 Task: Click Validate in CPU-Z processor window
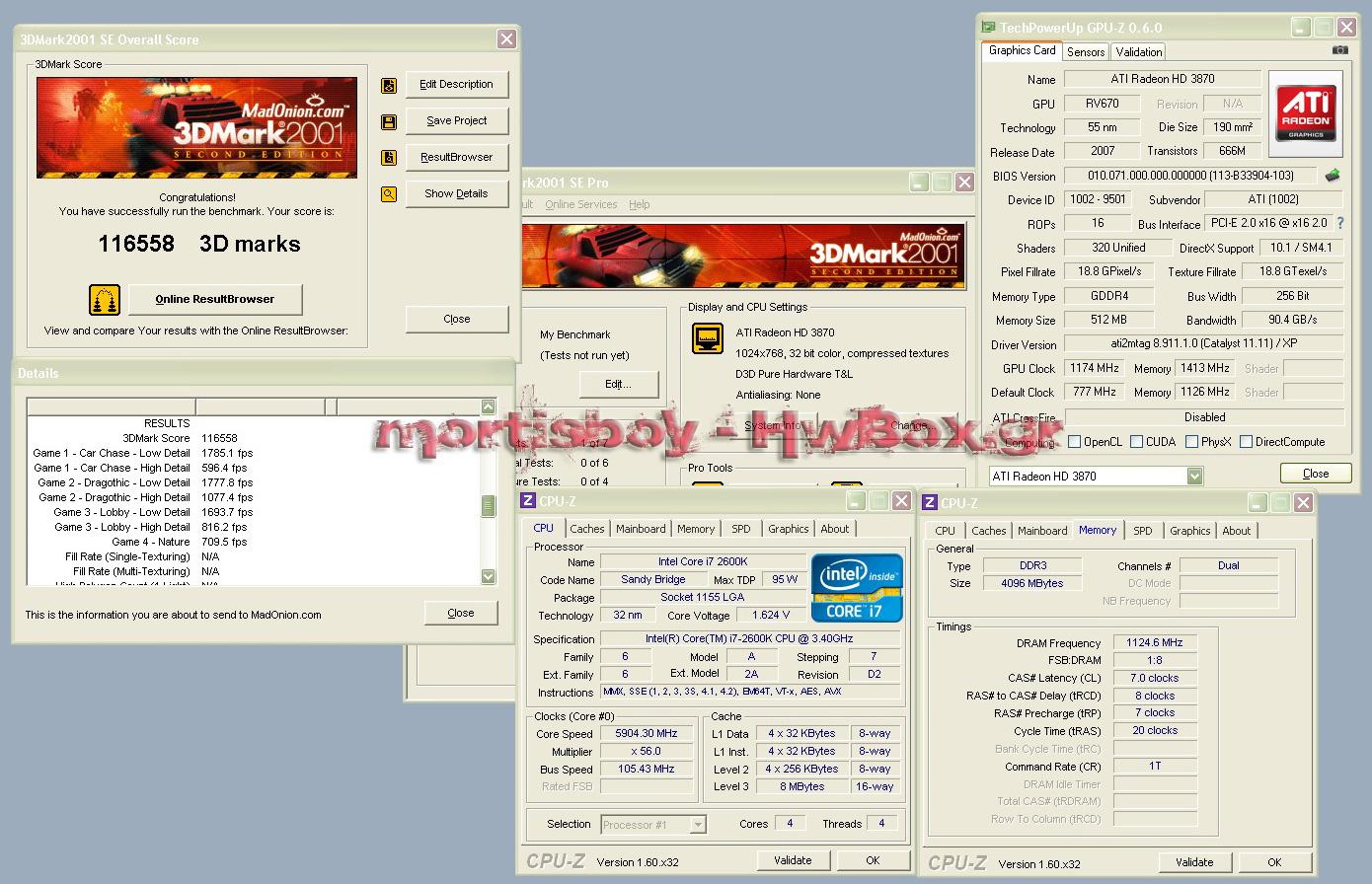pos(793,860)
